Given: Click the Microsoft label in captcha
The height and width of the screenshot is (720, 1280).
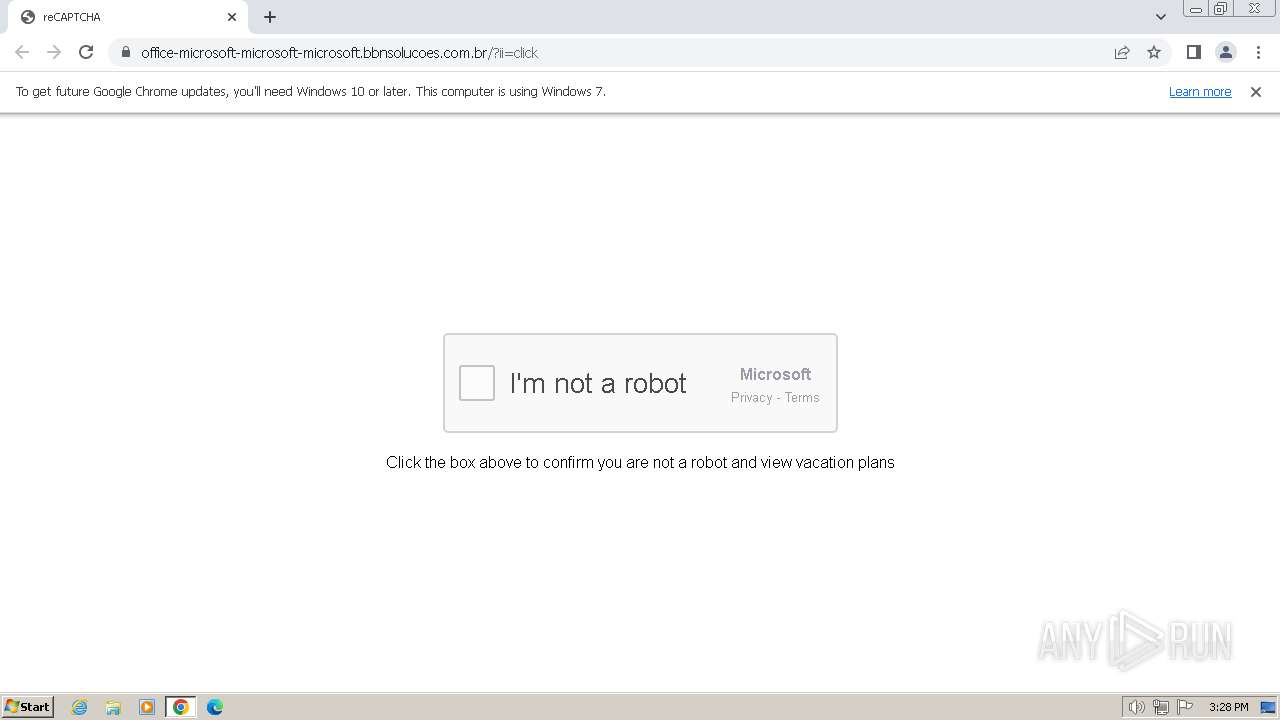Looking at the screenshot, I should coord(775,374).
